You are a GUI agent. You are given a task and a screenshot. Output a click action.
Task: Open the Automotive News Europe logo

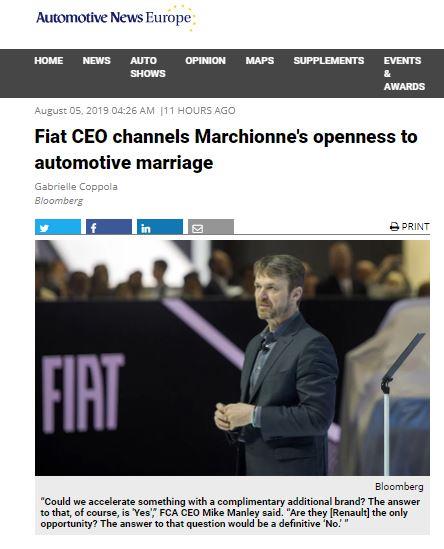[116, 18]
